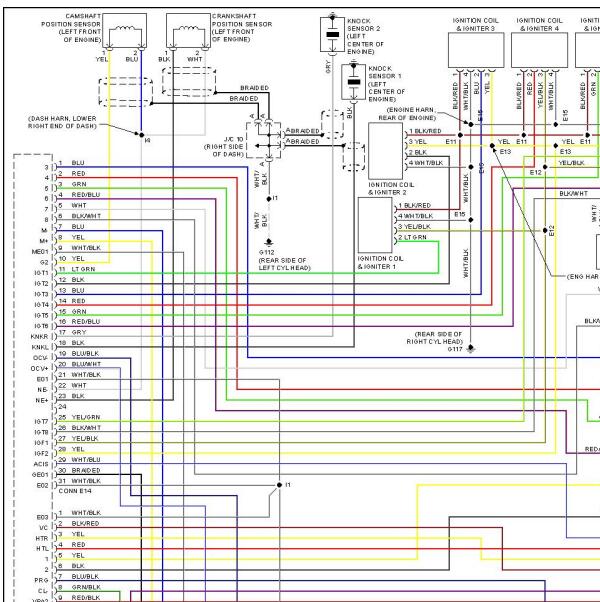Click the Ignition Coil & Igniter 2 box
Image resolution: width=600 pixels, height=602 pixels.
click(385, 151)
